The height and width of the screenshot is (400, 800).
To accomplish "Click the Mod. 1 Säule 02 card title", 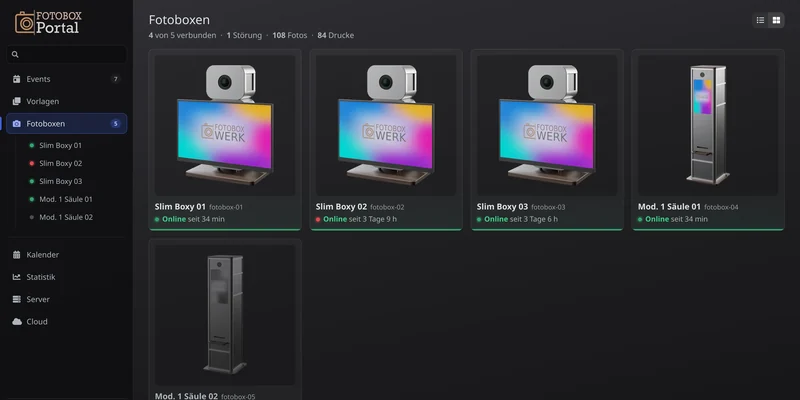I will pos(186,396).
